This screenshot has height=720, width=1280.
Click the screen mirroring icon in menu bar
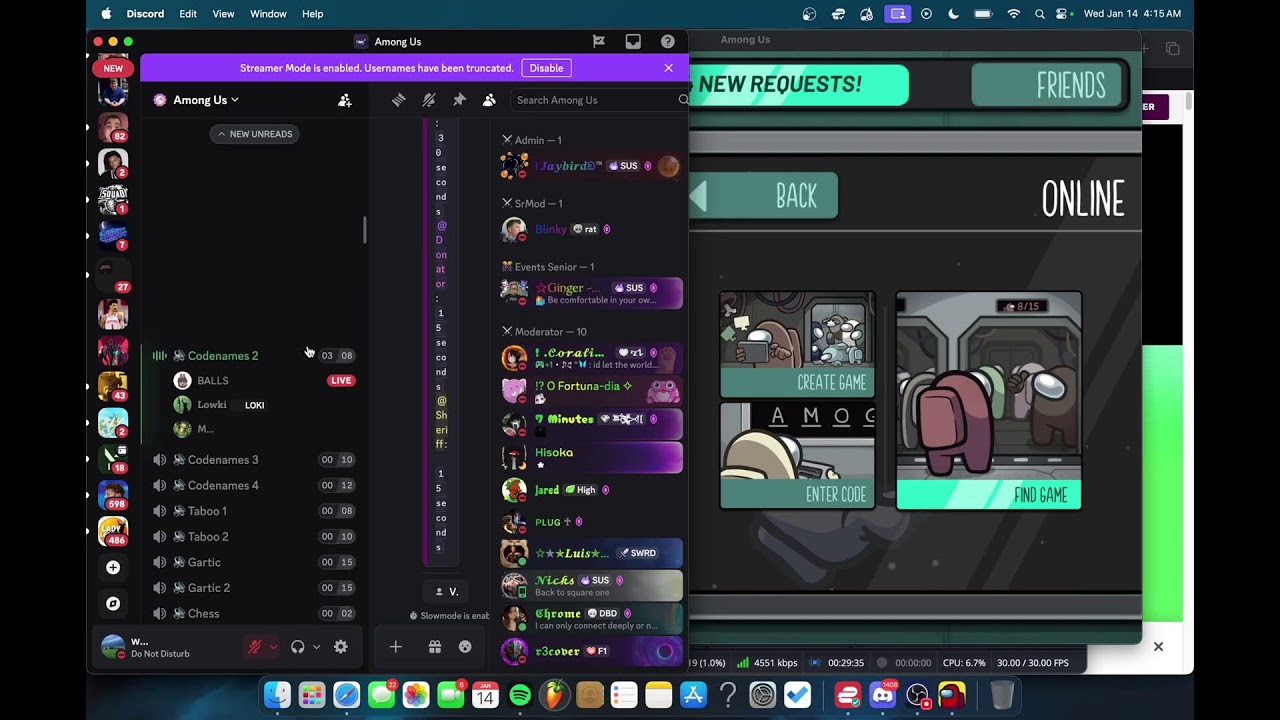tap(898, 14)
